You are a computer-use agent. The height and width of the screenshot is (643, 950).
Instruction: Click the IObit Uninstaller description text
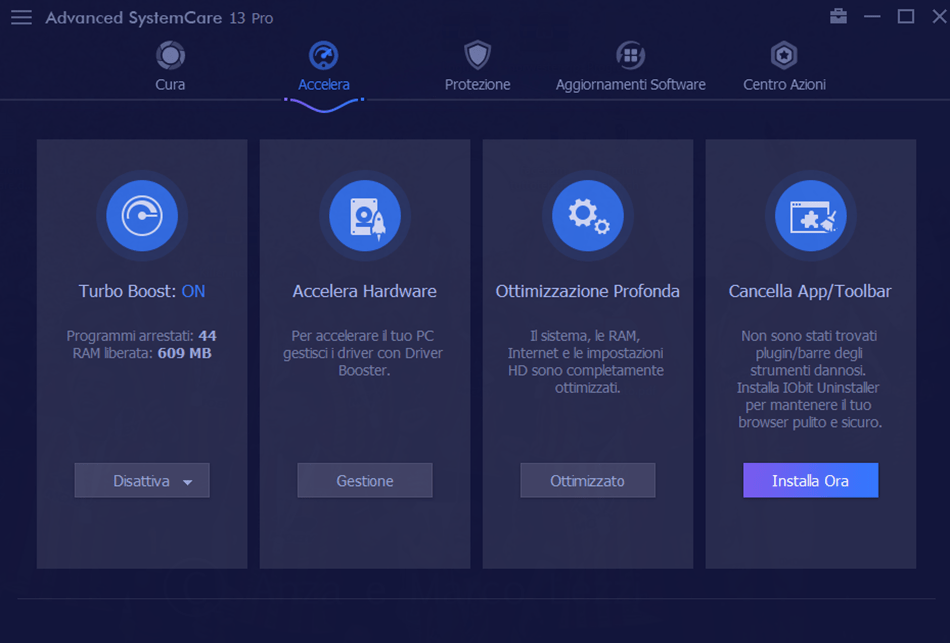click(x=810, y=379)
